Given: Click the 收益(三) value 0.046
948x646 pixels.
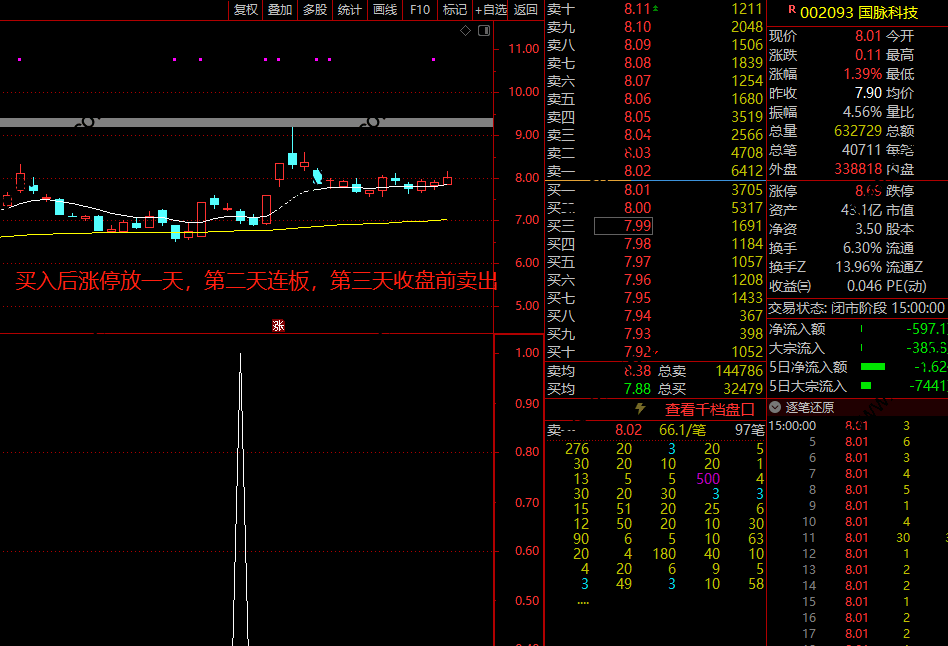Looking at the screenshot, I should pyautogui.click(x=865, y=286).
